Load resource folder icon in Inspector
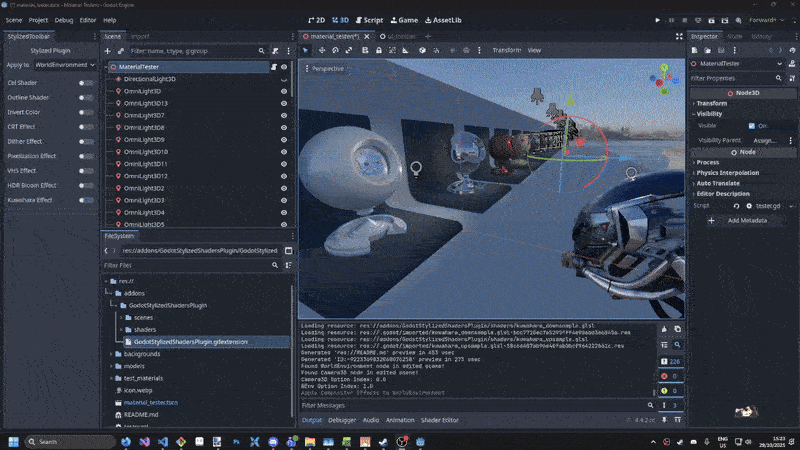The height and width of the screenshot is (450, 800). click(x=708, y=51)
